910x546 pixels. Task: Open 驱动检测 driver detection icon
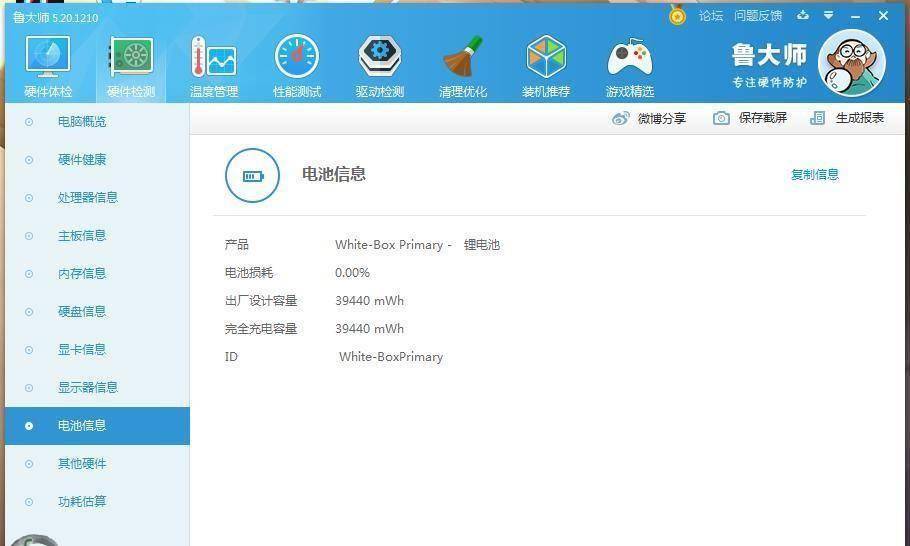[380, 56]
